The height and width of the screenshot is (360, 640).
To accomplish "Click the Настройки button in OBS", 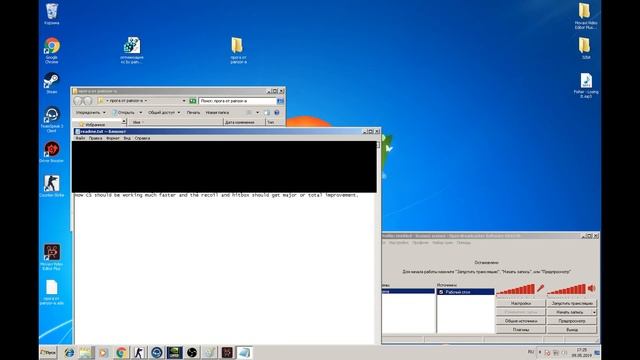I will click(x=521, y=303).
